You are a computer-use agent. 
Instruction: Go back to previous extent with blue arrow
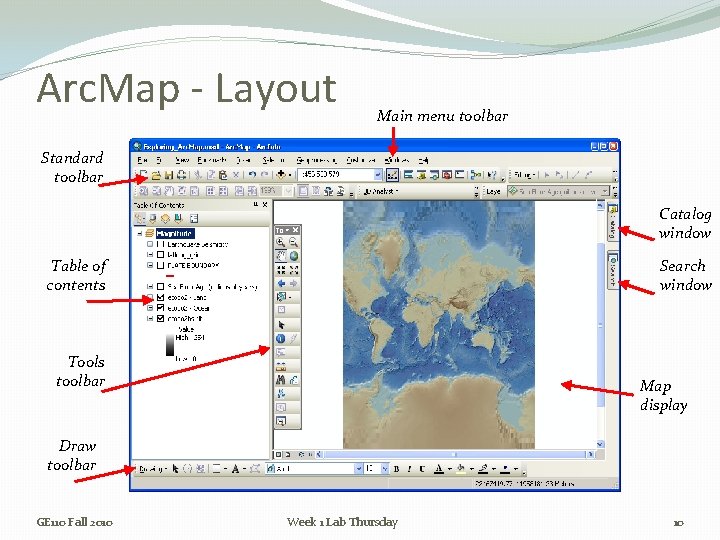[281, 284]
